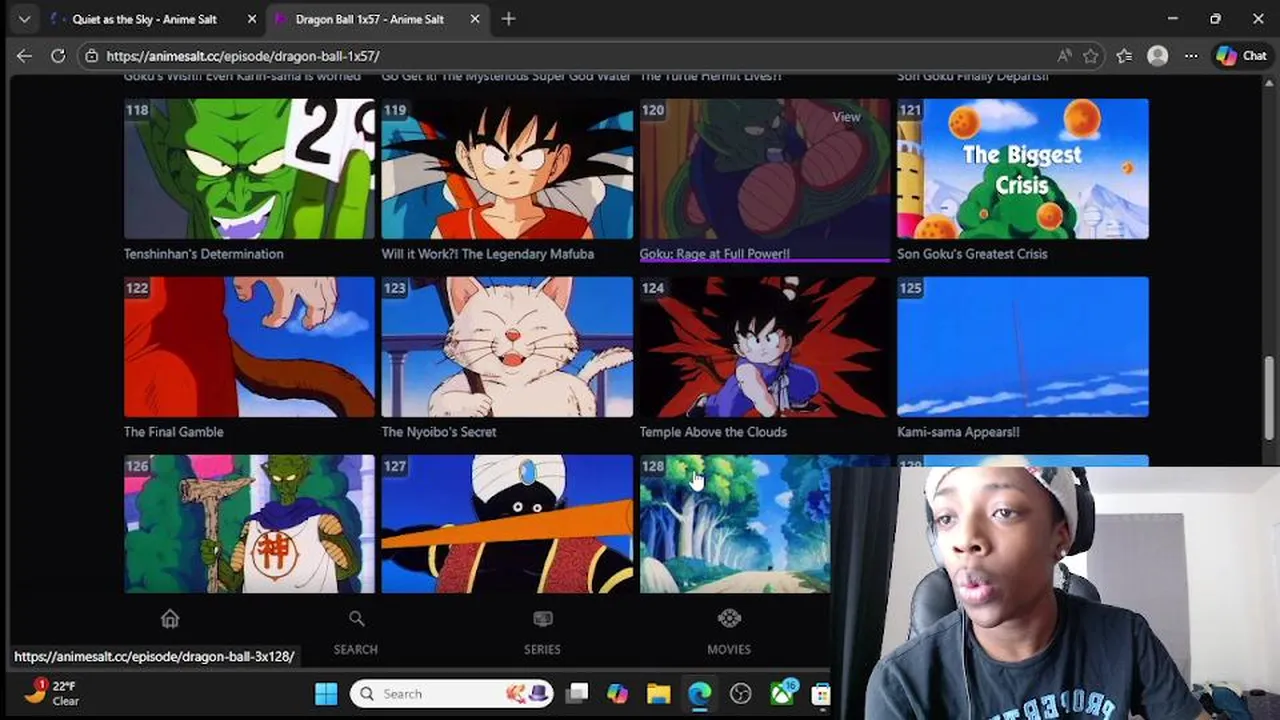
Task: Open Copilot Chat in the browser
Action: [x=1242, y=56]
